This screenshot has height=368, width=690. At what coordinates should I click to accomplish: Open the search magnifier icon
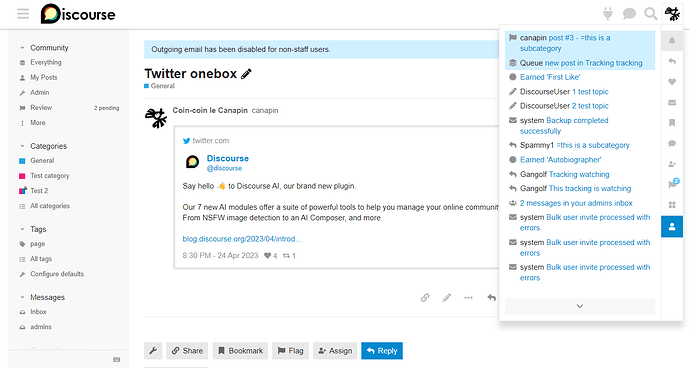(650, 14)
